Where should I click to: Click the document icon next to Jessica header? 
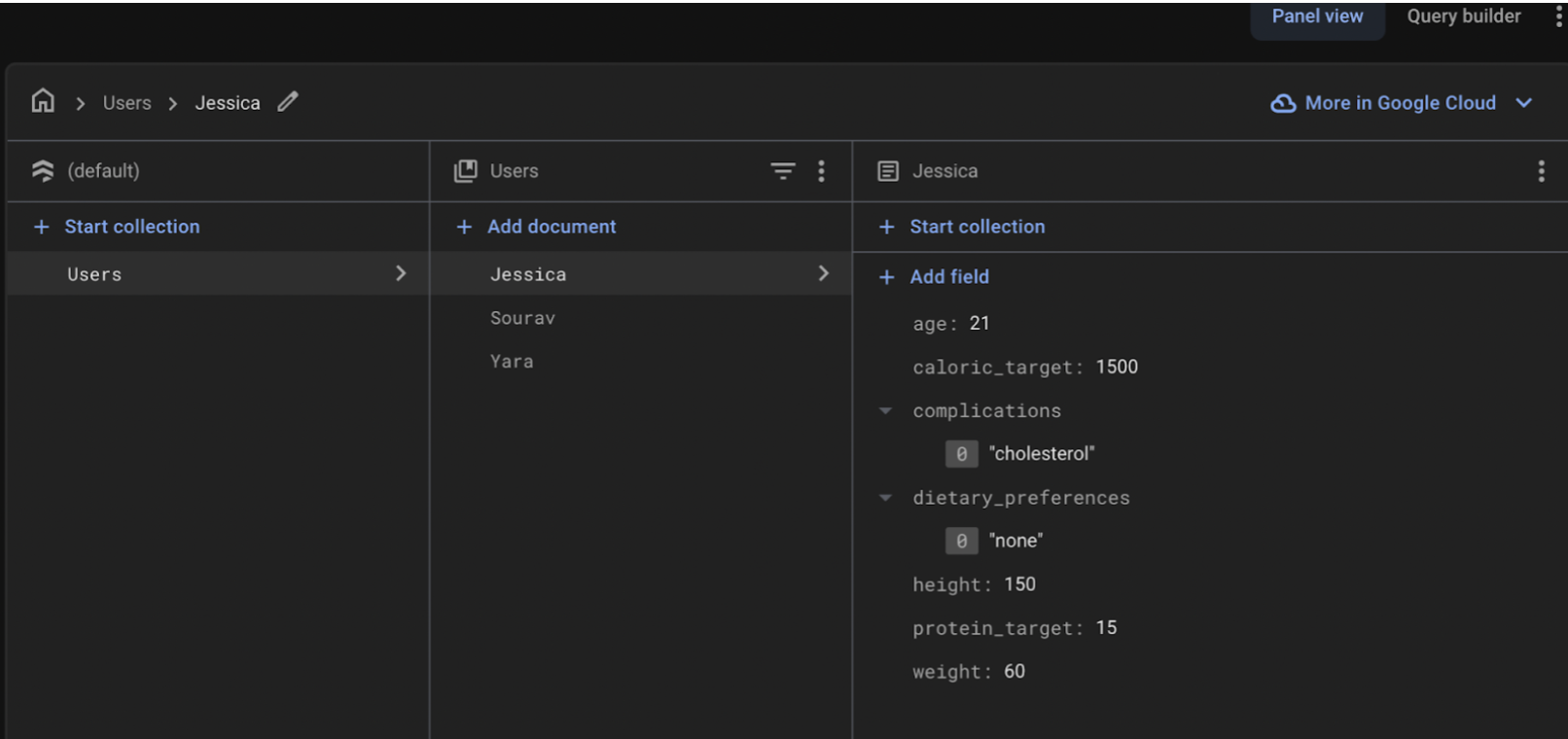pos(888,171)
